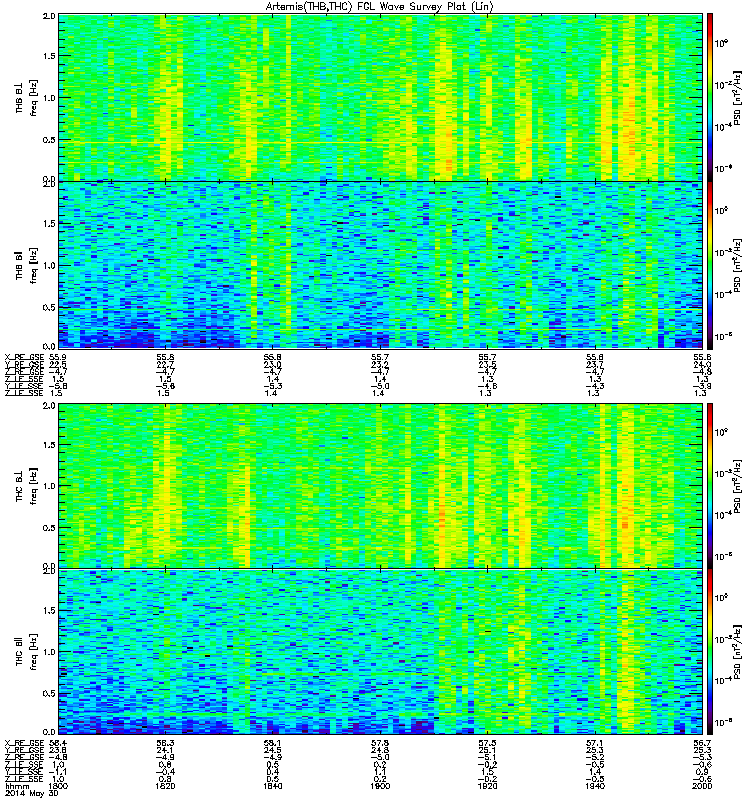Click the 'THC B⊥ freq [Hz]' axis label
Screen dimensions: 750x800
point(26,486)
